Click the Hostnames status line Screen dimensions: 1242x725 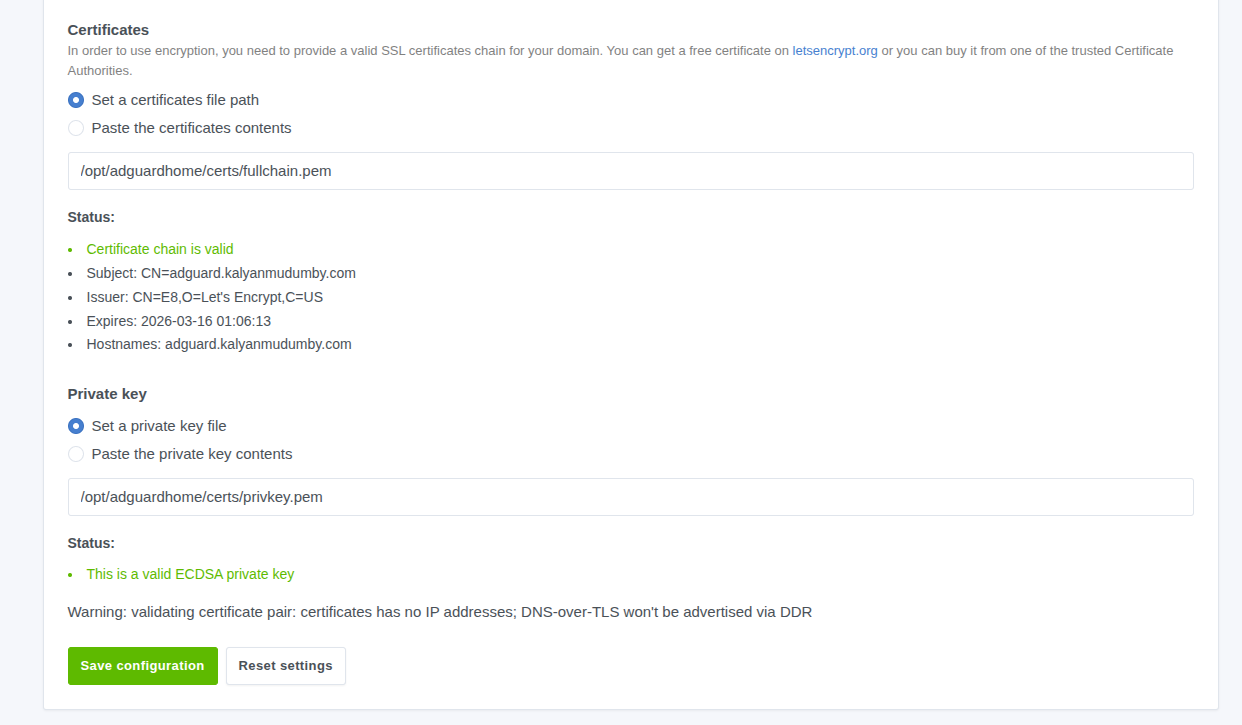(x=219, y=344)
